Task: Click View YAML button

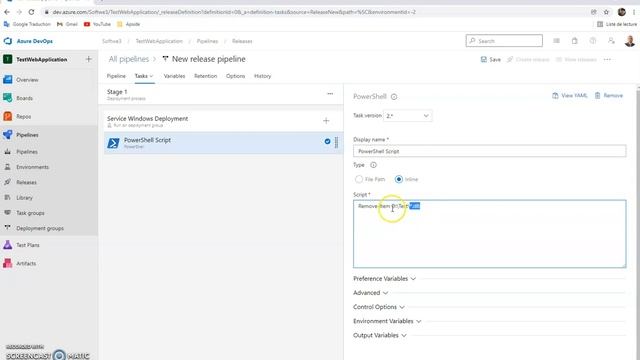Action: click(569, 96)
